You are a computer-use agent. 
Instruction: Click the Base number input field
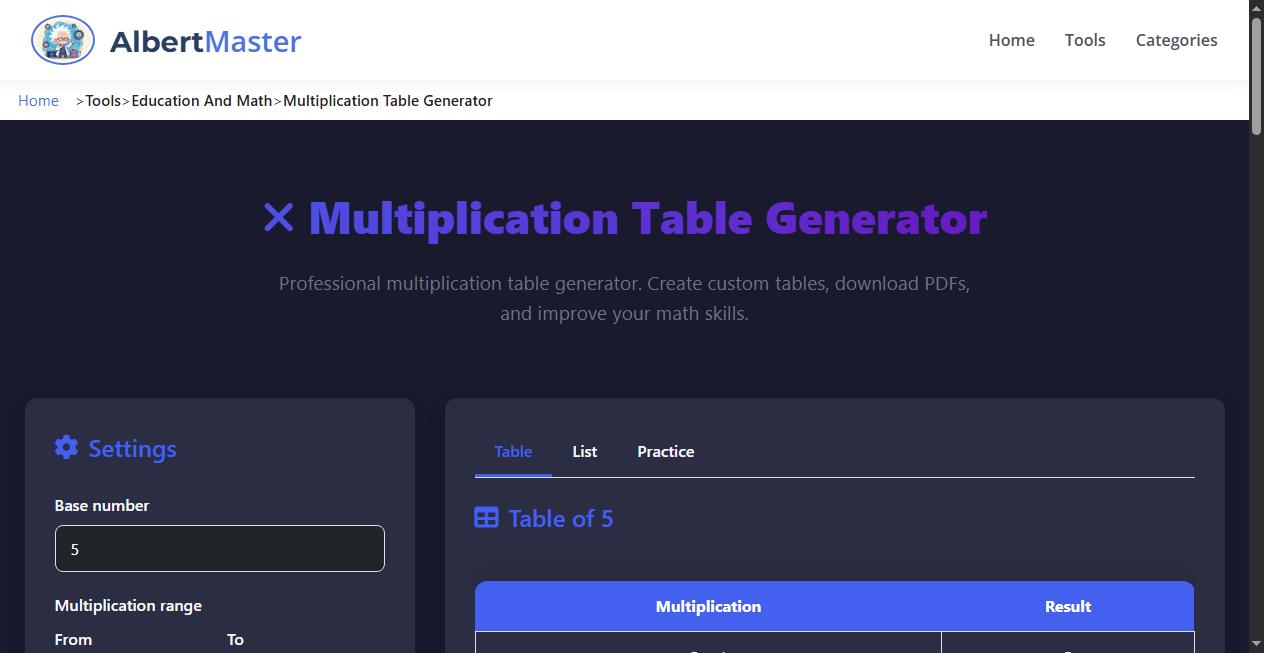pos(220,548)
